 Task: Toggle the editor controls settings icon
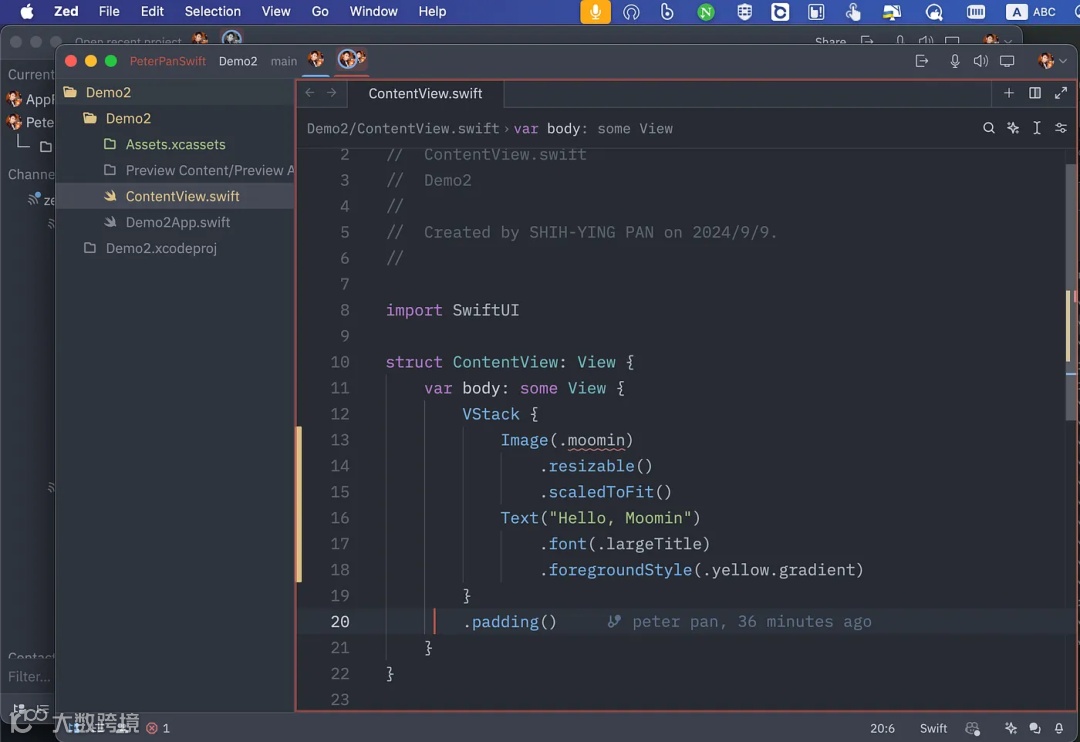click(1061, 128)
